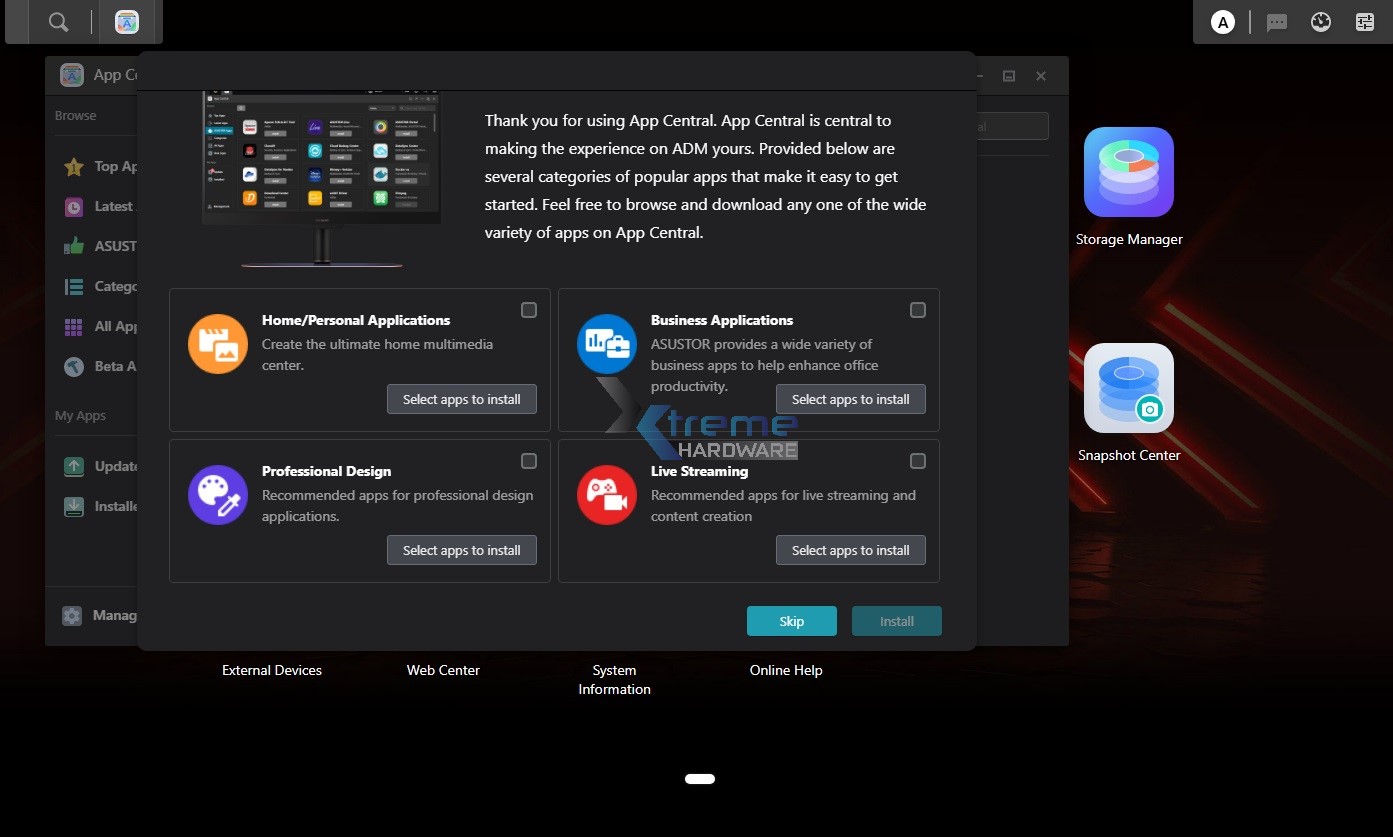Screen dimensions: 1393x837
Task: Click the App Central taskbar icon
Action: (127, 22)
